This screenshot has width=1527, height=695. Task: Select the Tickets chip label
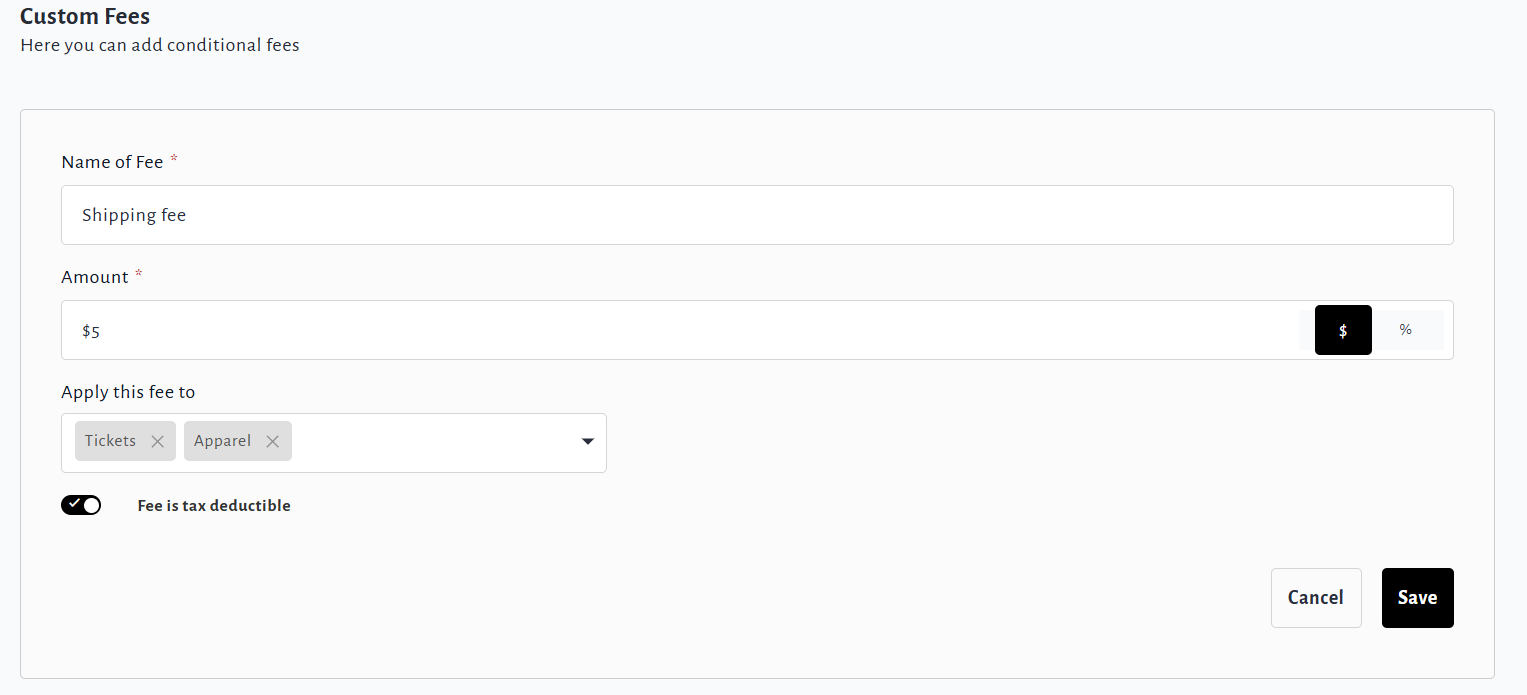click(x=110, y=441)
